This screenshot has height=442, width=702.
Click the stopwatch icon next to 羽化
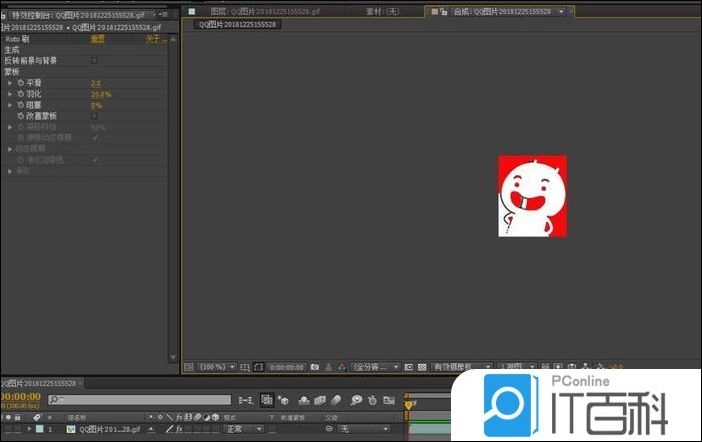tap(20, 94)
